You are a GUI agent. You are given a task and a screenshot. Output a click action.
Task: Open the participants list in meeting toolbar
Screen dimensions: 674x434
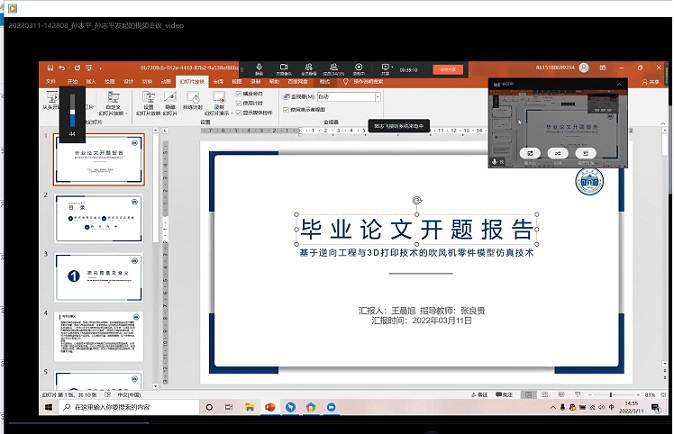[x=334, y=69]
